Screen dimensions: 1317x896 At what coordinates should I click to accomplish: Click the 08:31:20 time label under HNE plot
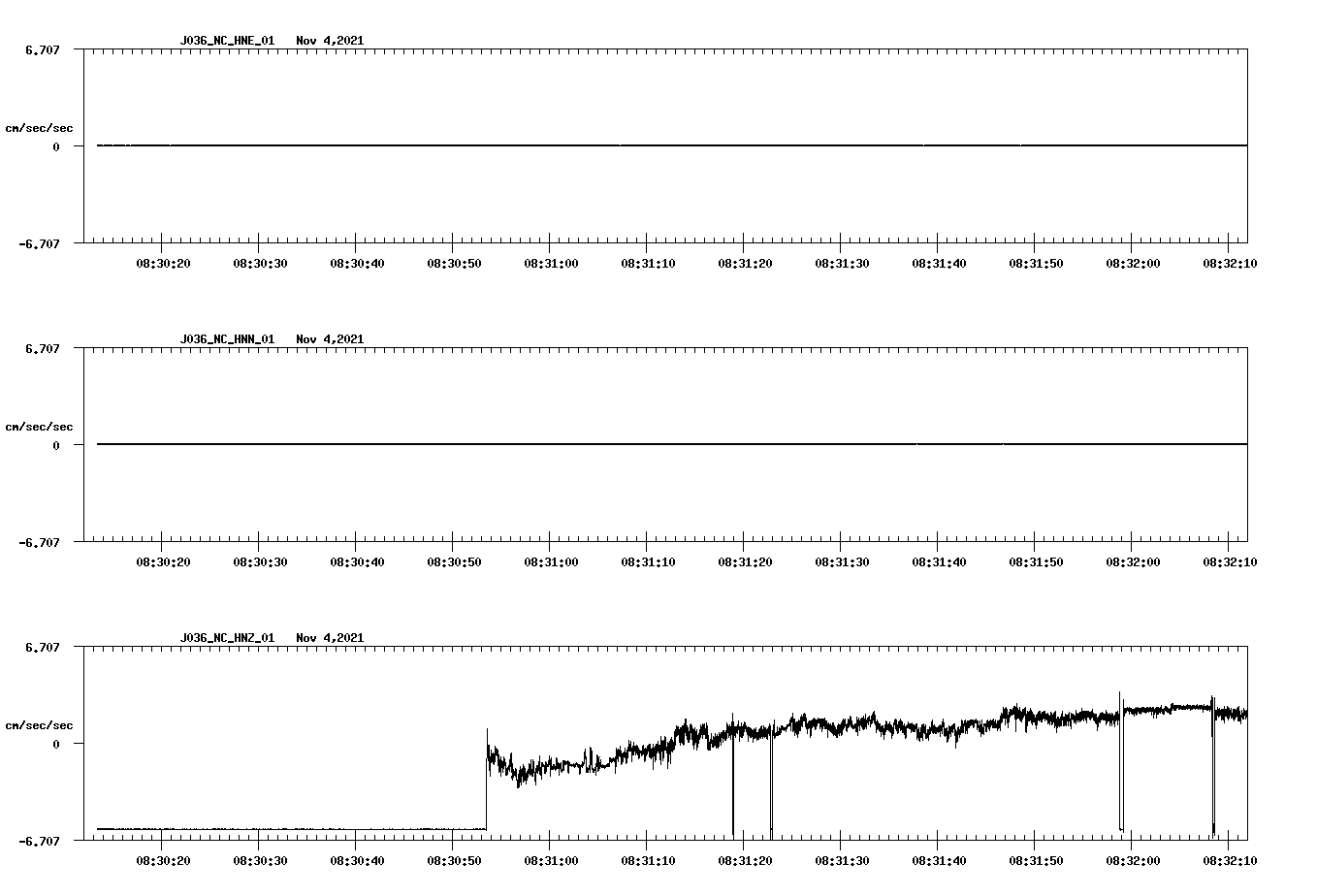pyautogui.click(x=745, y=263)
